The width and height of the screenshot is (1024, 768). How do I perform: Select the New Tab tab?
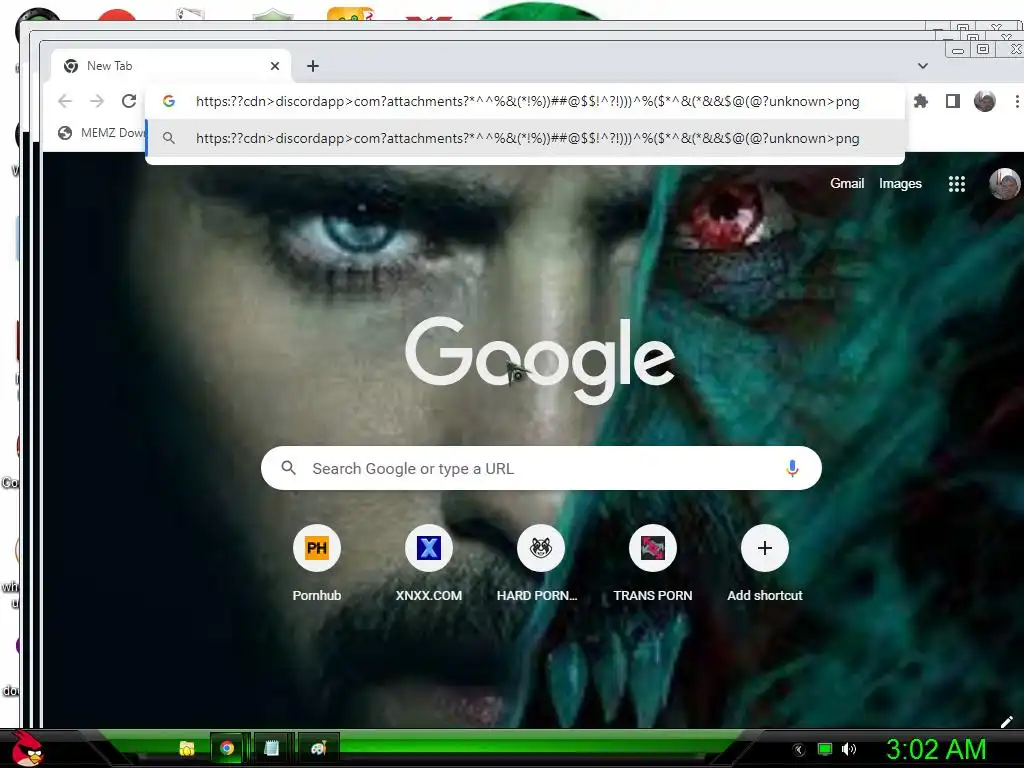(x=171, y=66)
